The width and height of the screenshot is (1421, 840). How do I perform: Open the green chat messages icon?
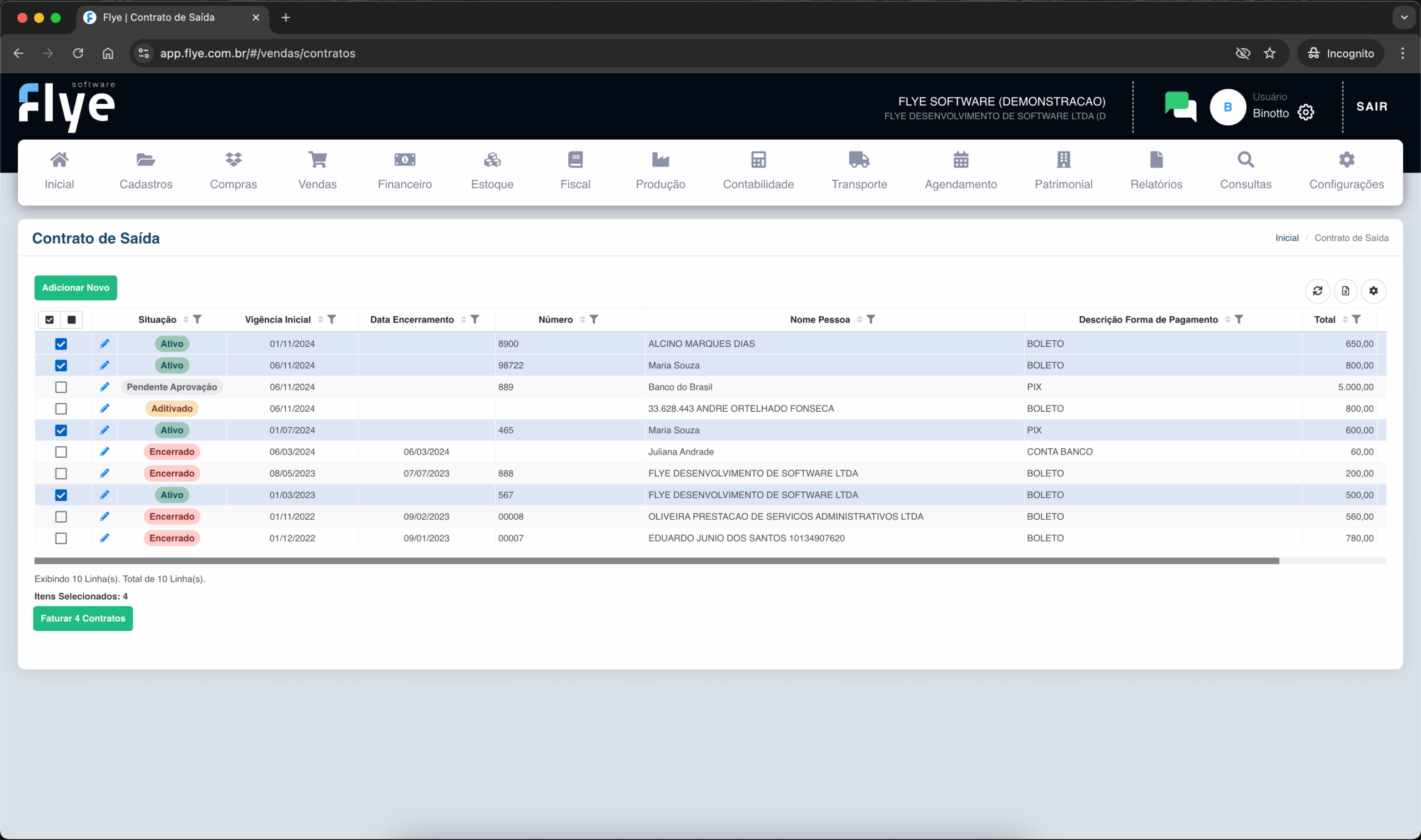(x=1180, y=106)
